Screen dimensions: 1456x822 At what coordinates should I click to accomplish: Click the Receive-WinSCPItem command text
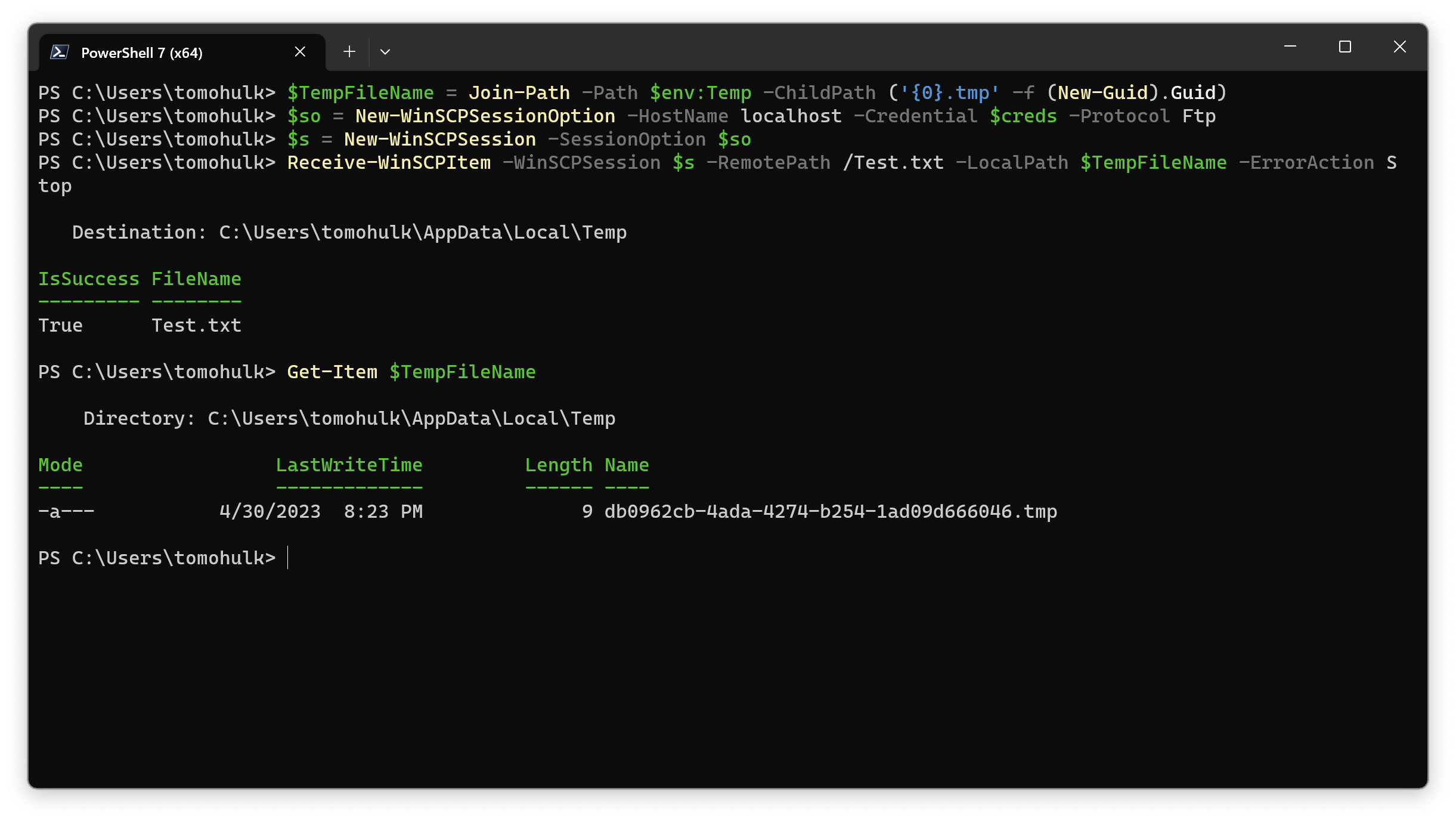point(388,162)
